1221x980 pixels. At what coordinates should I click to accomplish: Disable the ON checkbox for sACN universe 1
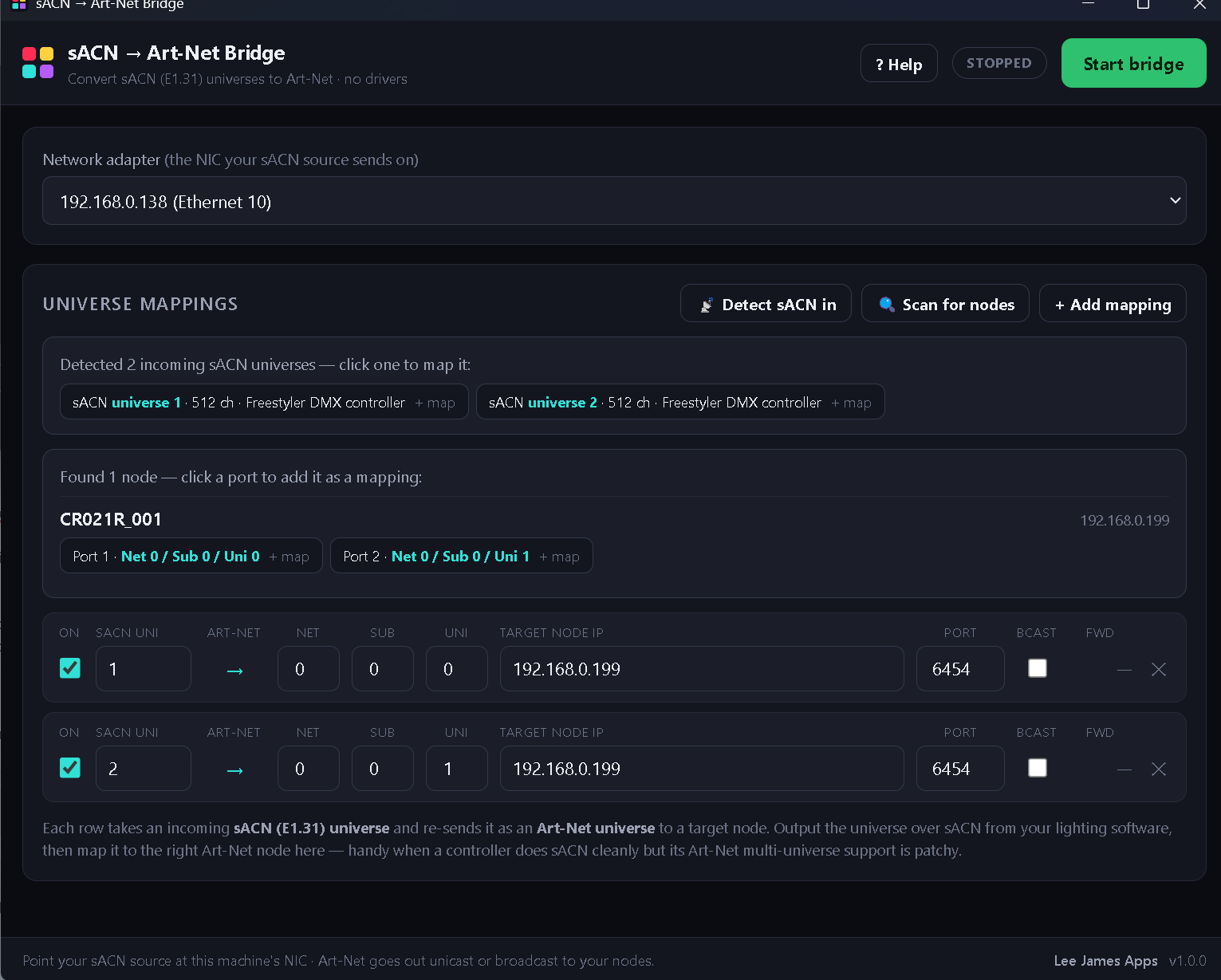70,668
